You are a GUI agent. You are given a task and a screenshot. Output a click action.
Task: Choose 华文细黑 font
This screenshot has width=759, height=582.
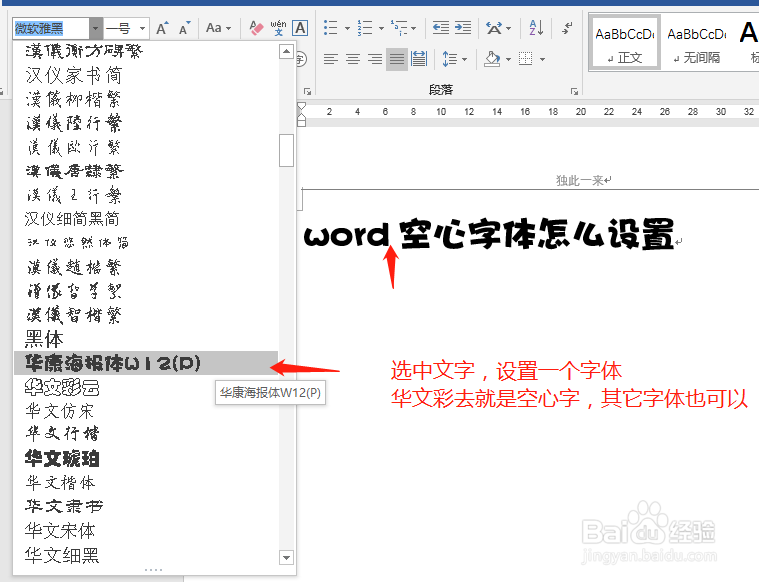146,555
